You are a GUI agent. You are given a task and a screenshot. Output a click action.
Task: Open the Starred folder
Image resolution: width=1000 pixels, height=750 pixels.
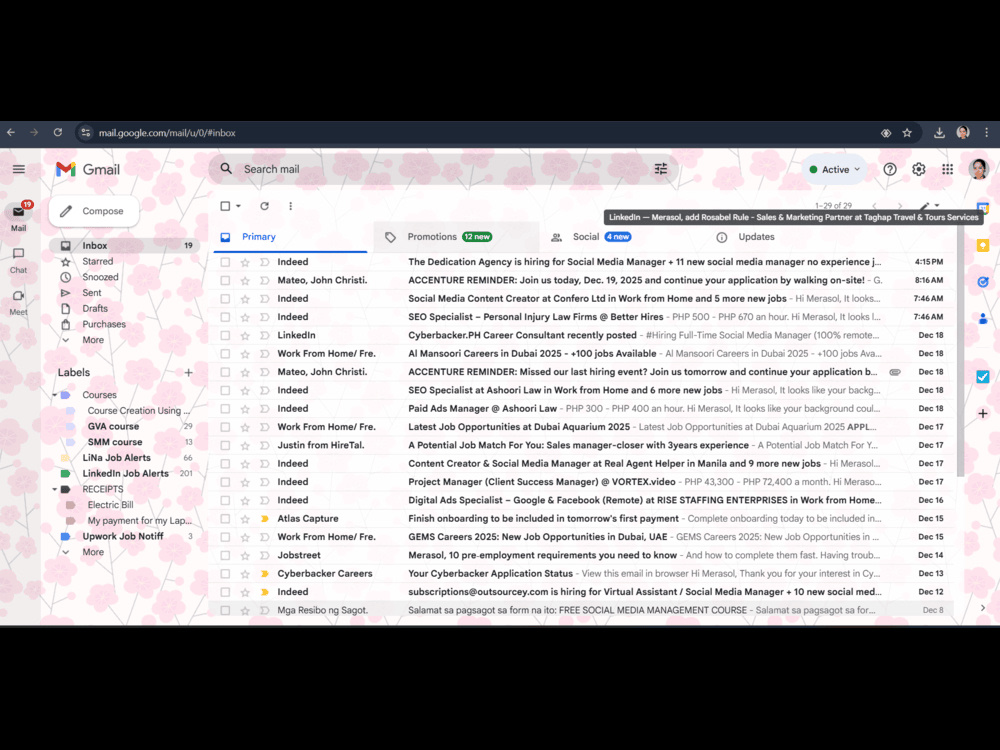click(x=98, y=261)
